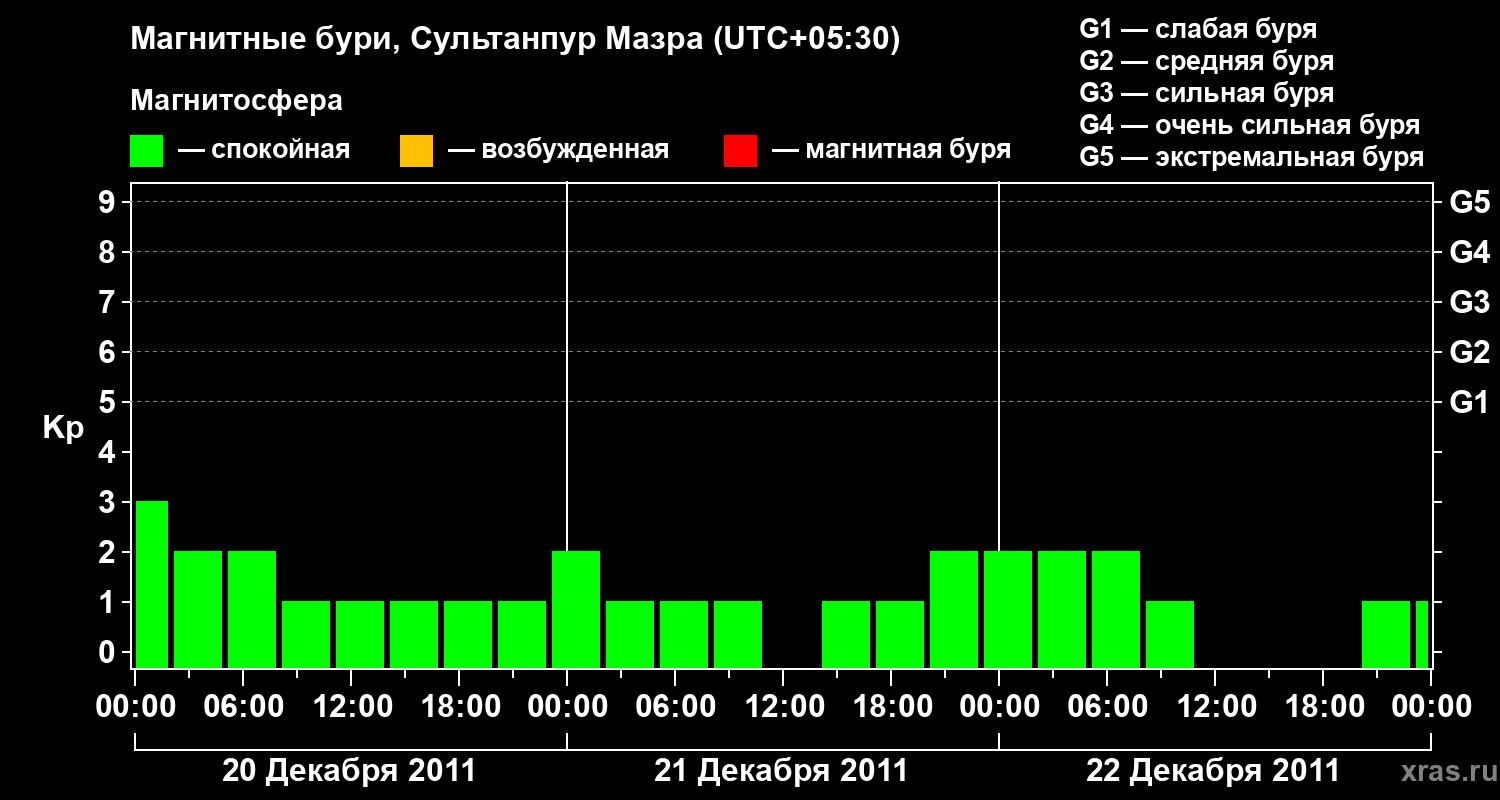Click the 'Kp' axis title

[x=63, y=428]
